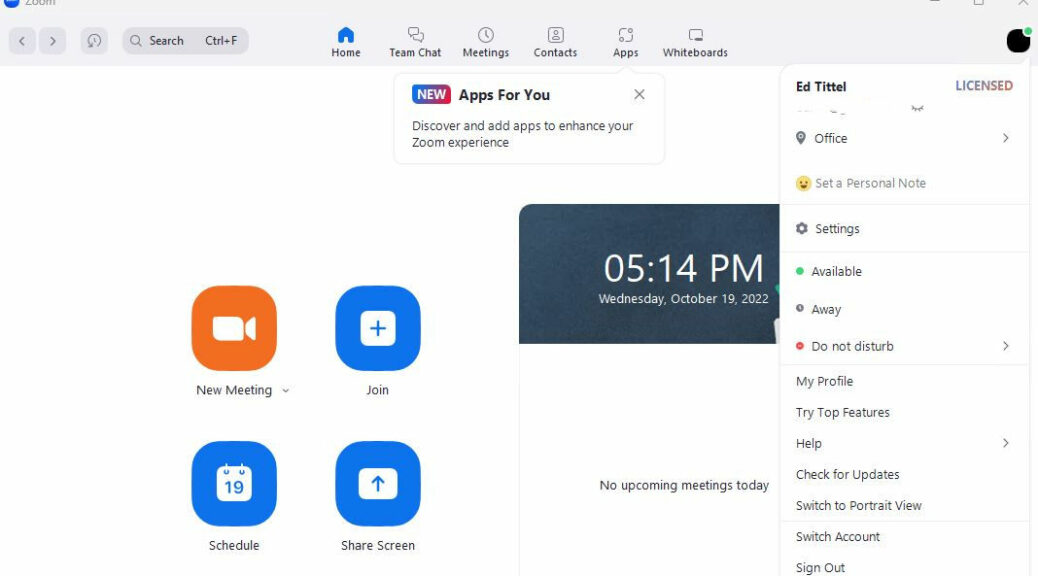The height and width of the screenshot is (576, 1038).
Task: Start a New Meeting with orange camera button
Action: pos(234,328)
